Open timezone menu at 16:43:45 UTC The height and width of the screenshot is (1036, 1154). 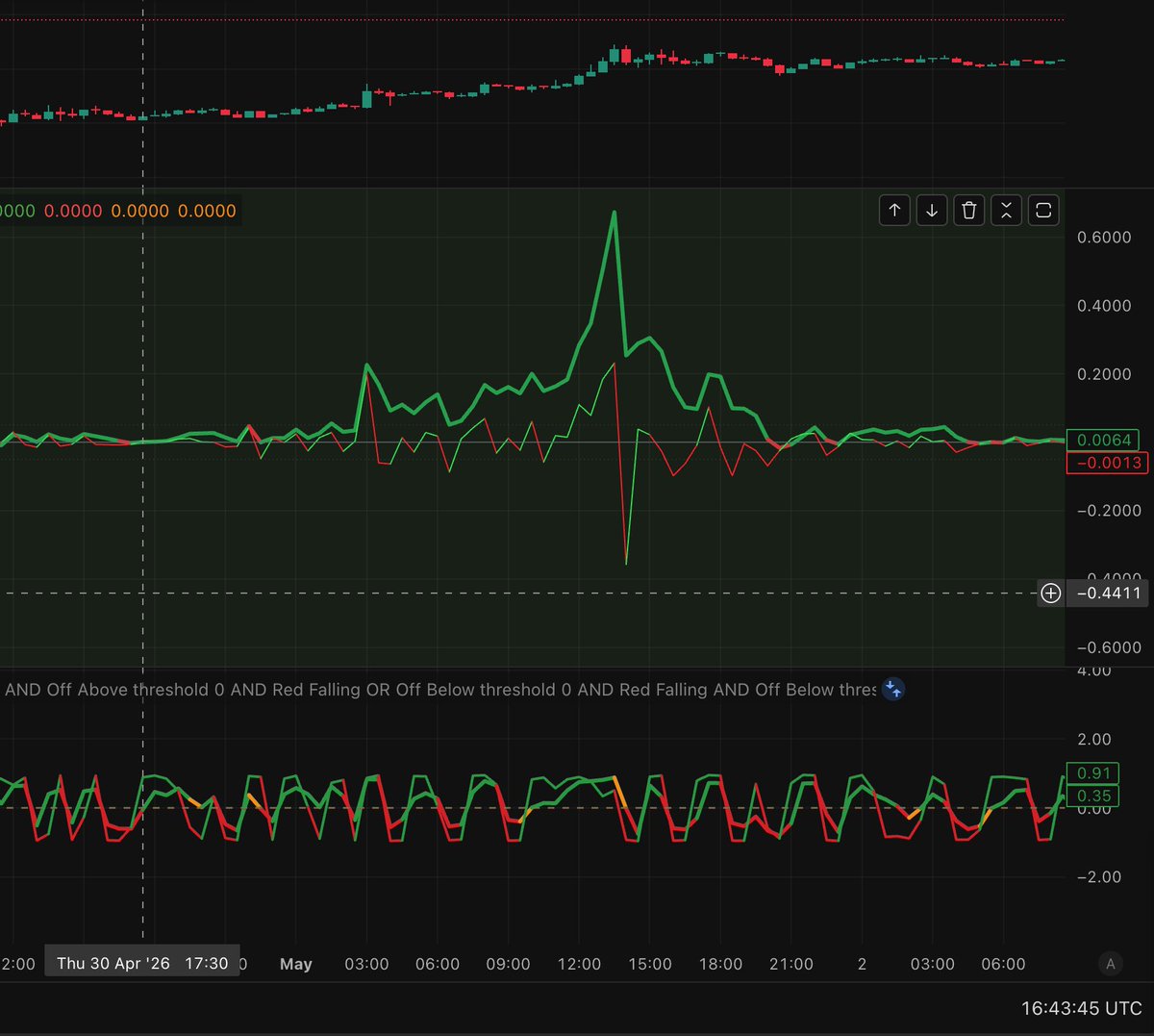coord(1082,1009)
